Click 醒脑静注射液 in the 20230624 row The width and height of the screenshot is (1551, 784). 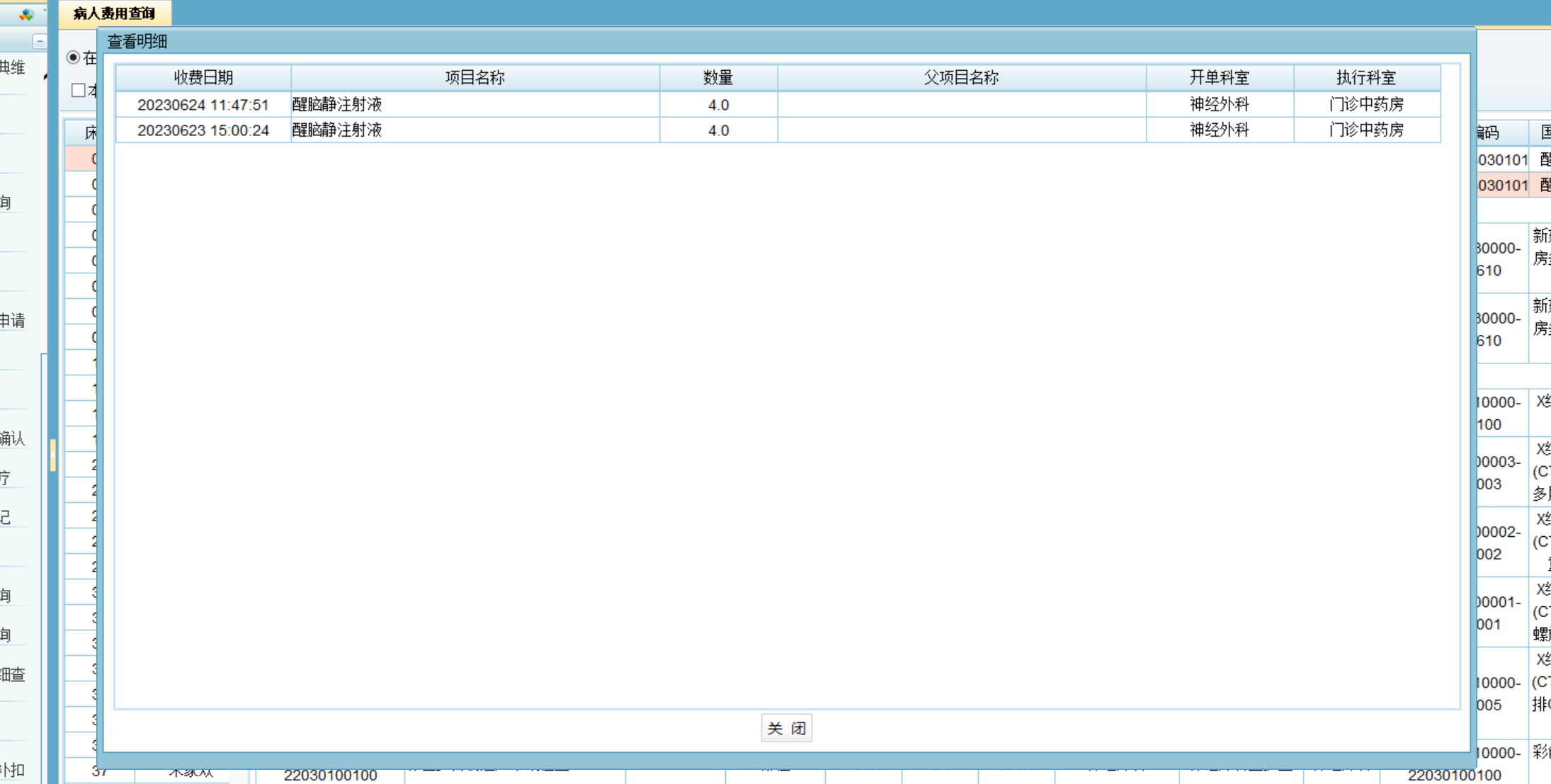tap(337, 105)
